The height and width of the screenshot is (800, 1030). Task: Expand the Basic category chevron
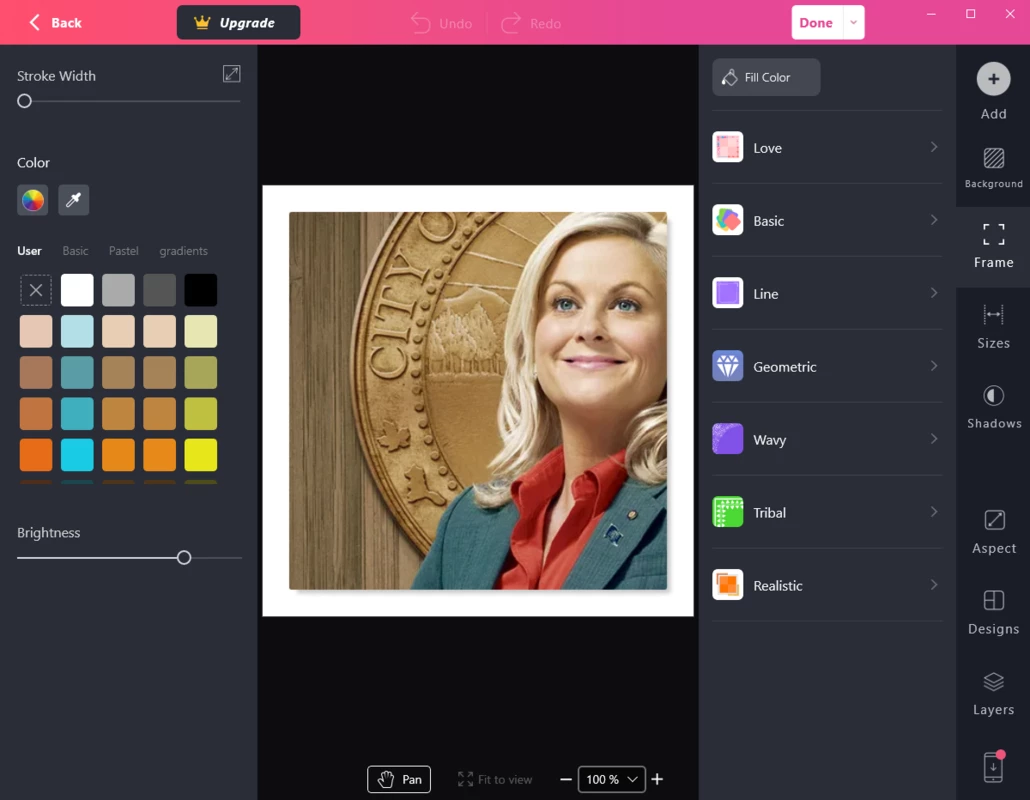(933, 220)
